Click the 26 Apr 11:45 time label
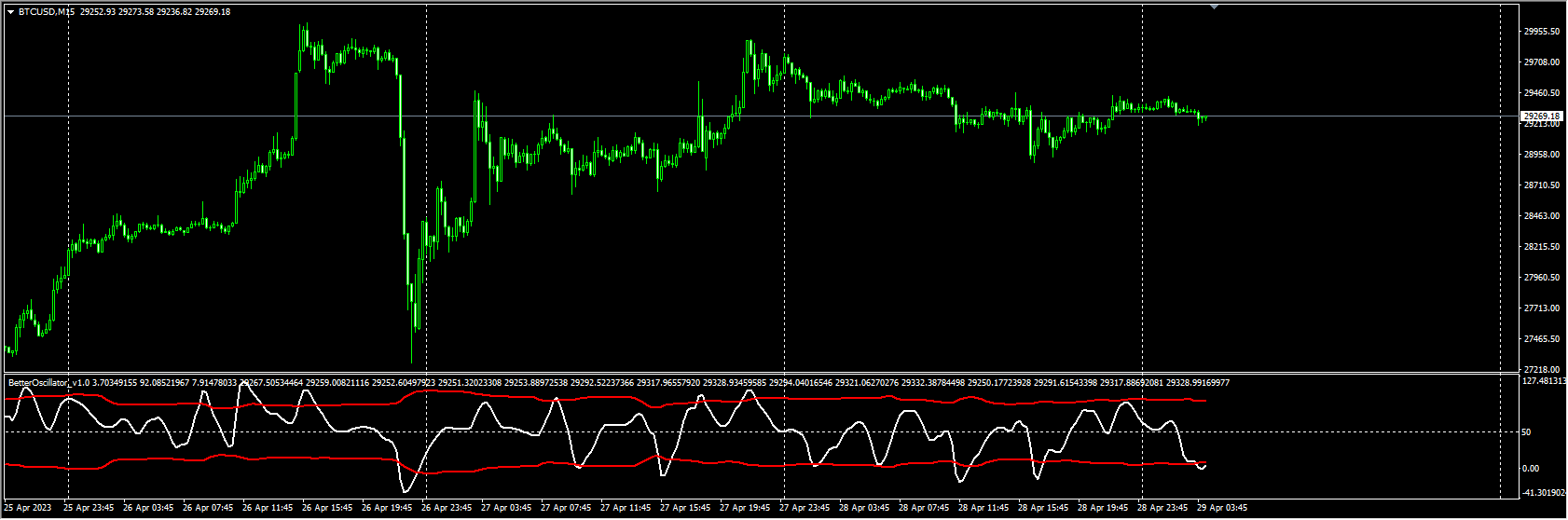 [268, 508]
